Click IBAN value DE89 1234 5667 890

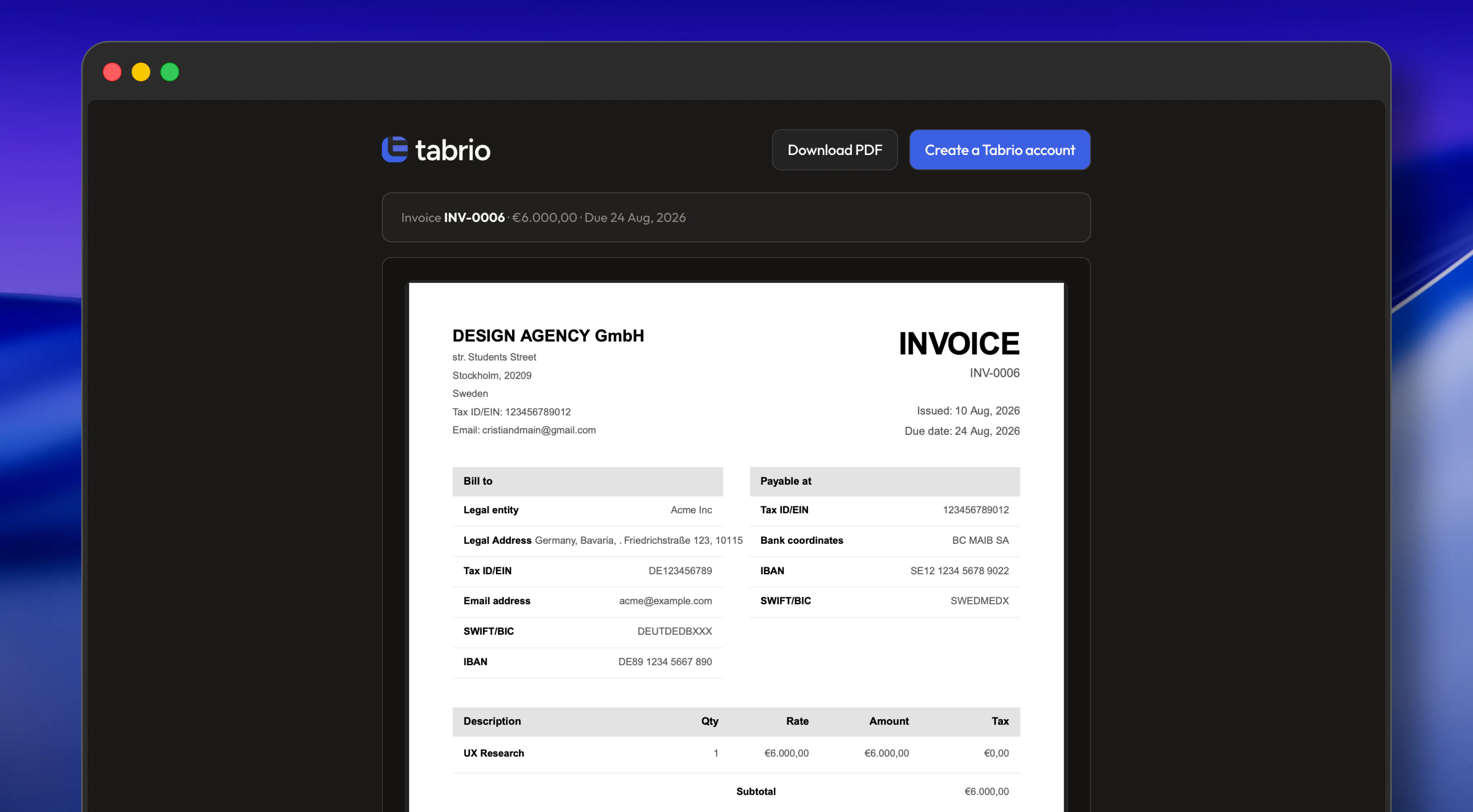pyautogui.click(x=665, y=662)
